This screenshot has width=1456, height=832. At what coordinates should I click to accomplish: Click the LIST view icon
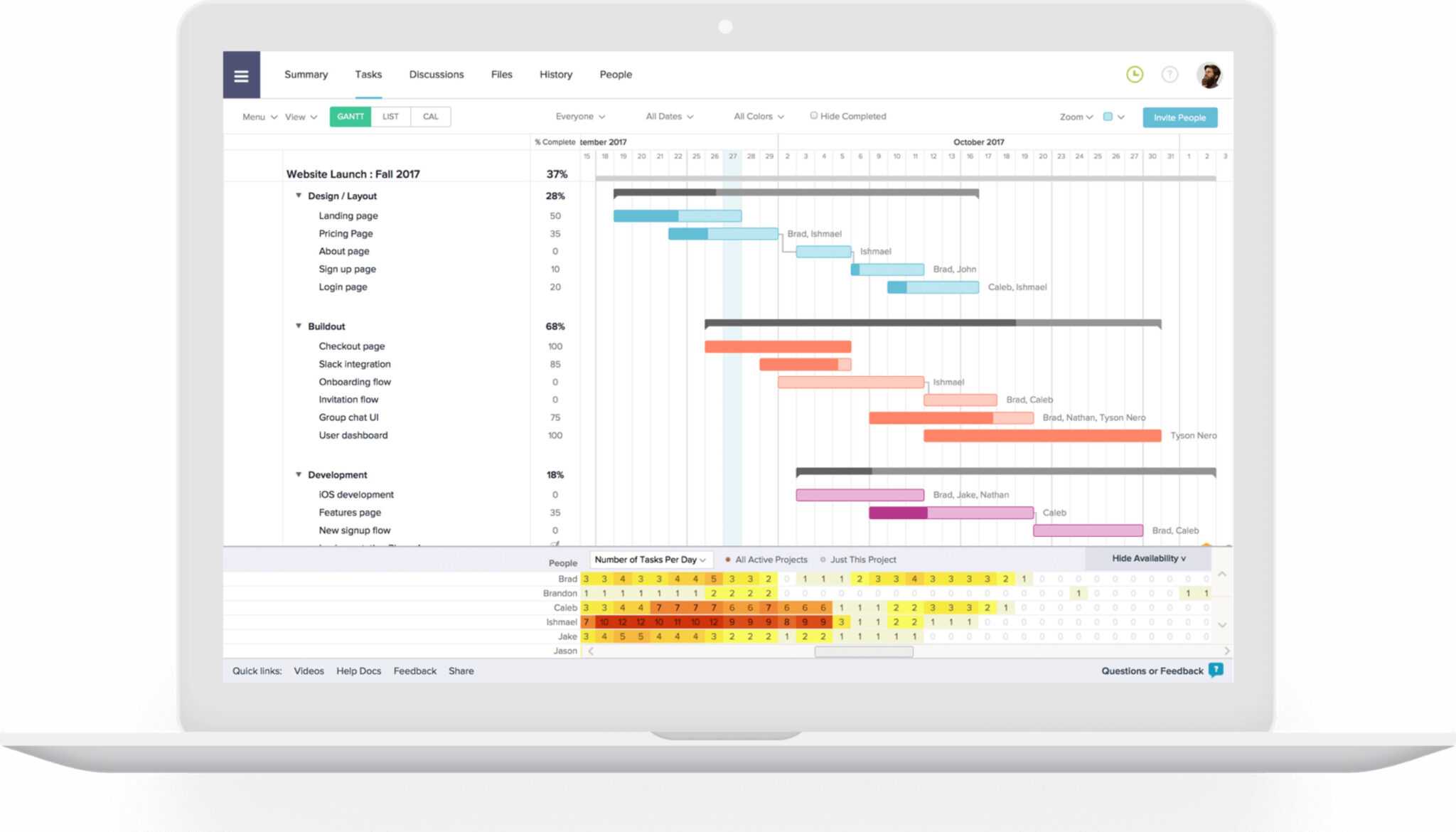(389, 117)
